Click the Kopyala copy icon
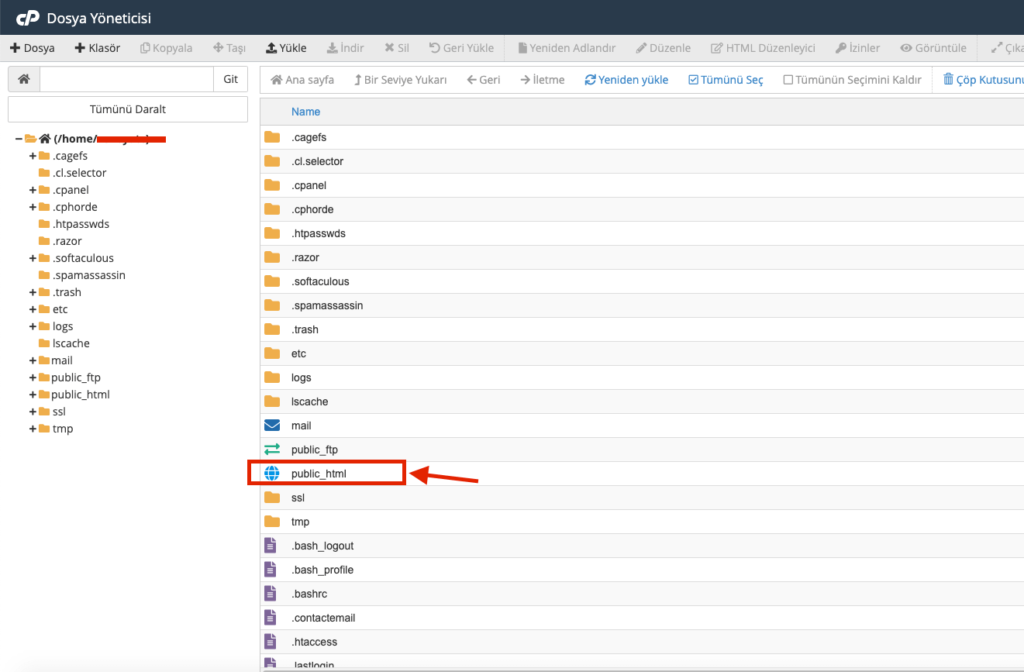Viewport: 1024px width, 672px height. pos(165,47)
